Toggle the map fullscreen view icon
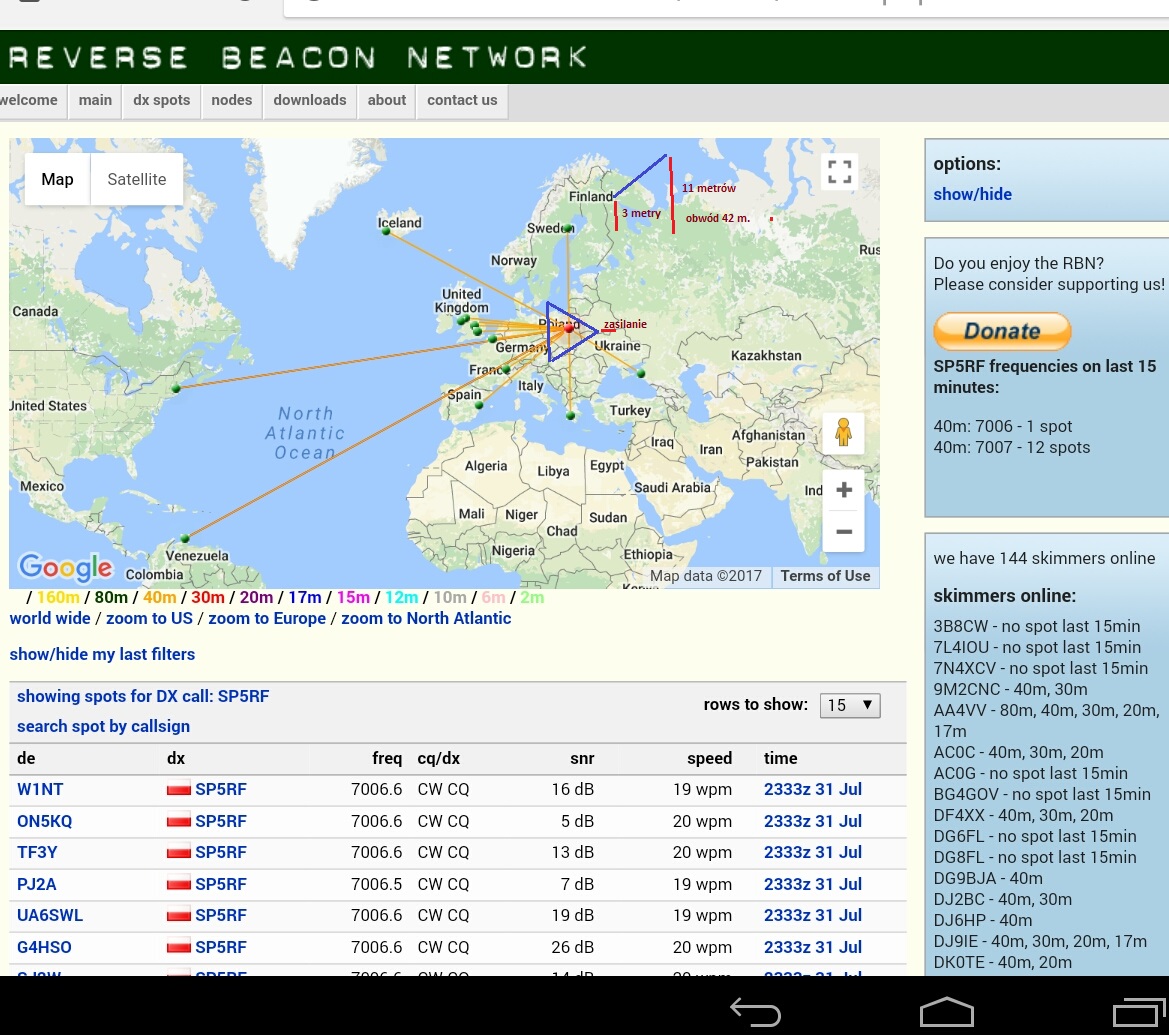 tap(840, 172)
